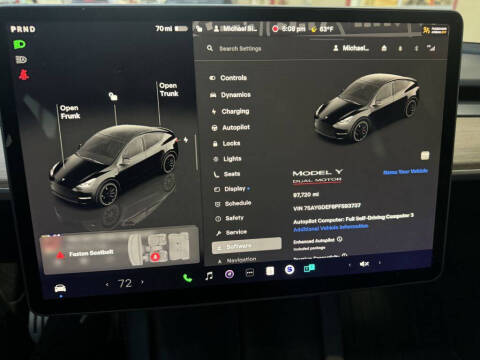
Task: Tap the lock icon in top status bar
Action: pos(199,28)
